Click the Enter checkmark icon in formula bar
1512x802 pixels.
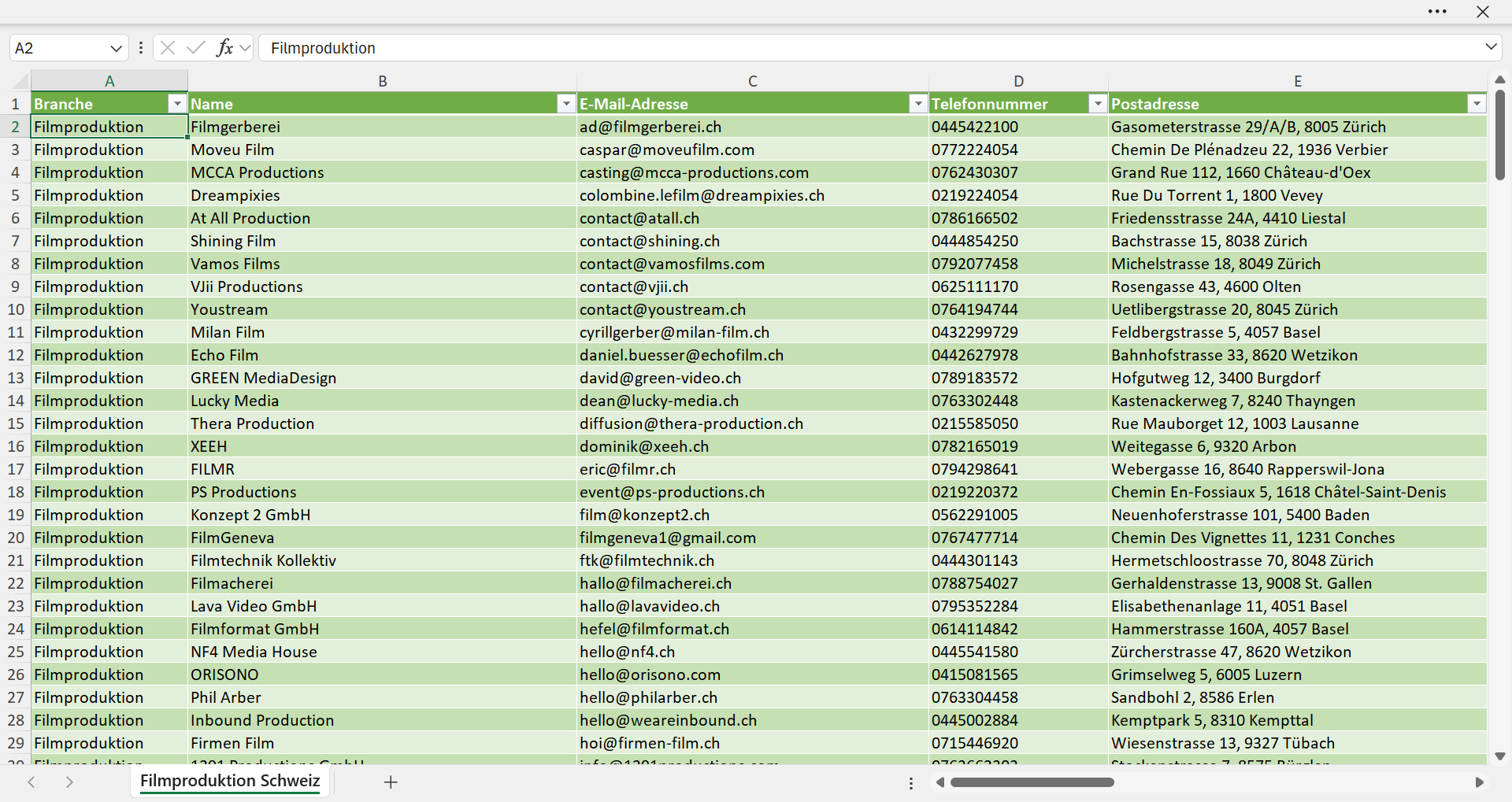[x=195, y=48]
